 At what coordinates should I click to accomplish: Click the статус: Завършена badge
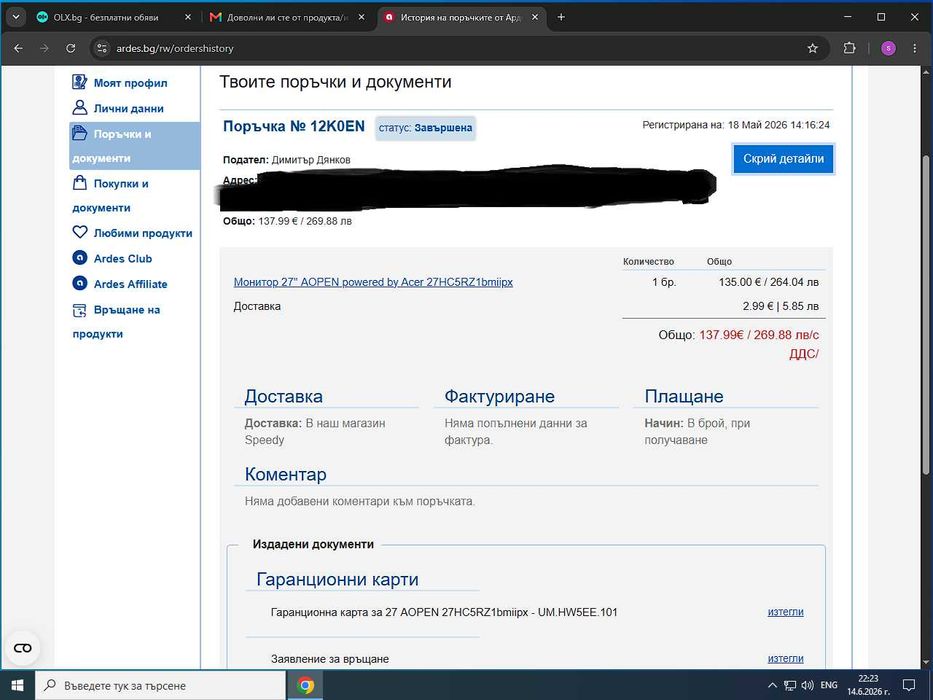coord(425,128)
